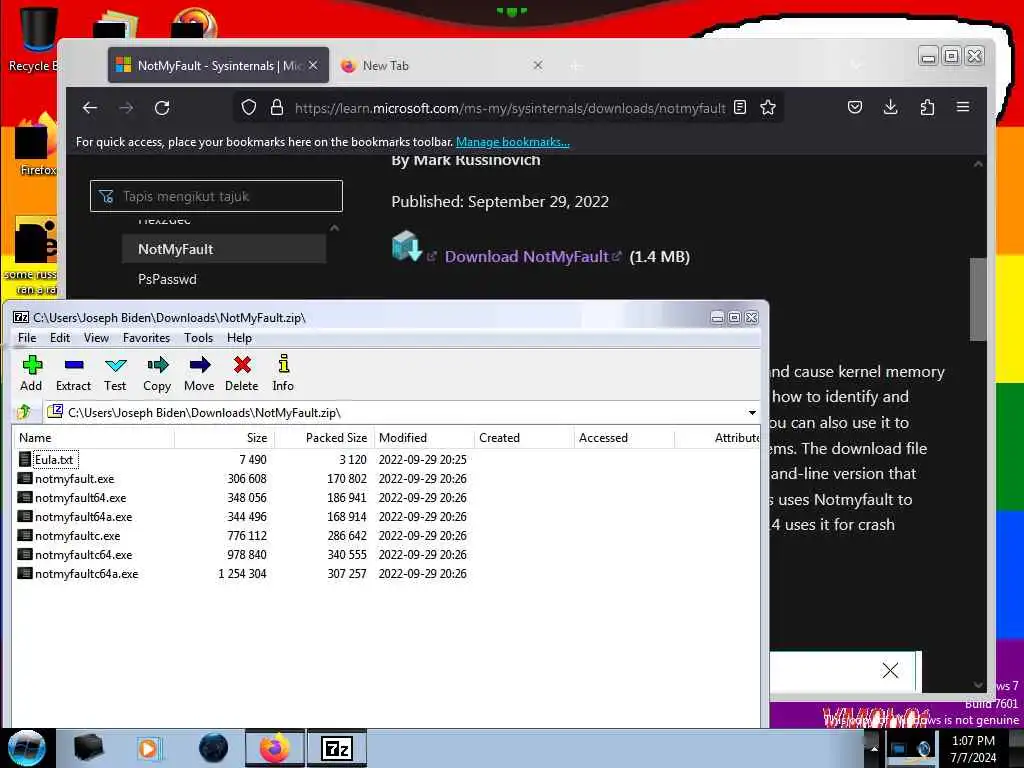Open a new Firefox tab with plus
The height and width of the screenshot is (768, 1024).
(x=575, y=65)
